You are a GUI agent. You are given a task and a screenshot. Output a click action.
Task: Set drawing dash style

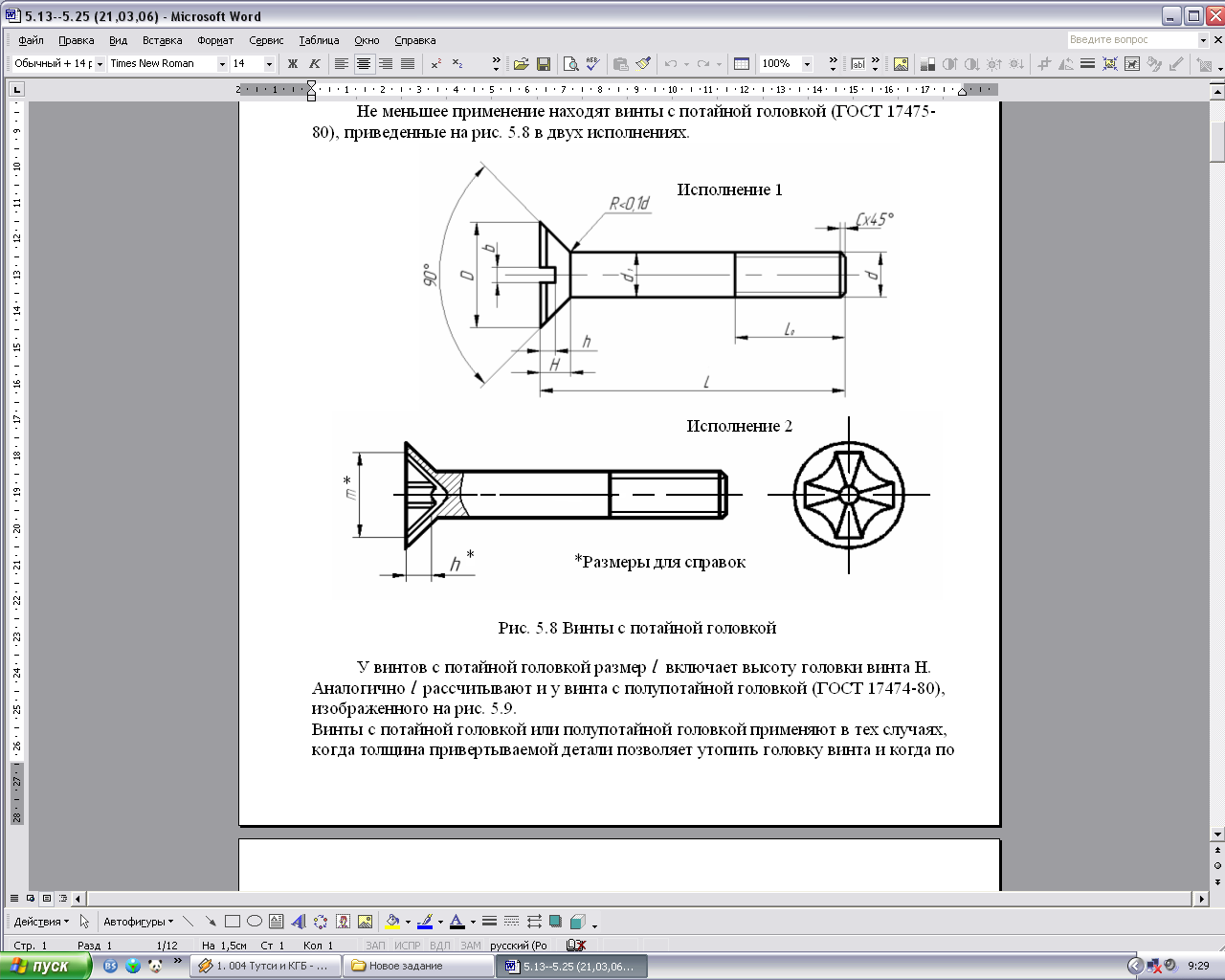point(511,922)
